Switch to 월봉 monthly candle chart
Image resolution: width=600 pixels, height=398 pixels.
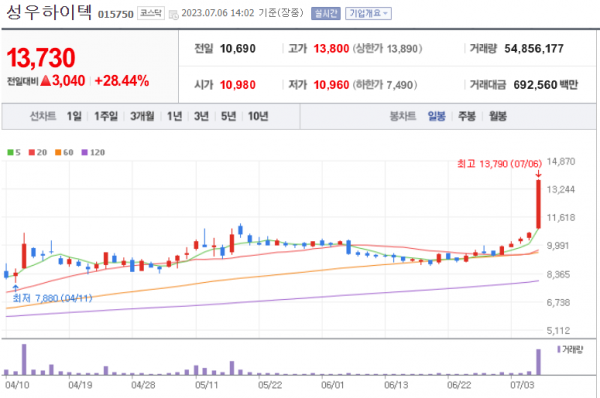[x=498, y=116]
